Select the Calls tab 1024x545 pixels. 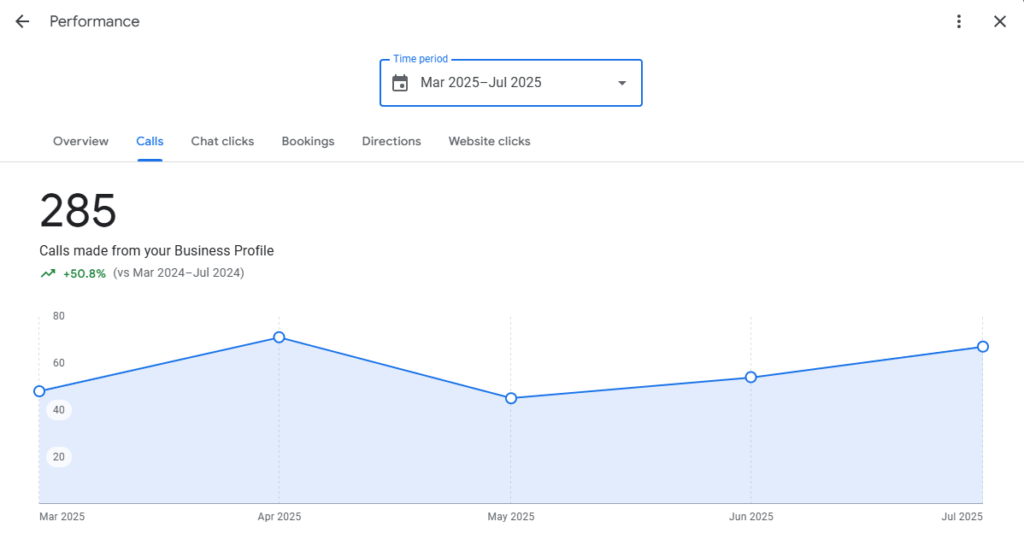pos(150,141)
